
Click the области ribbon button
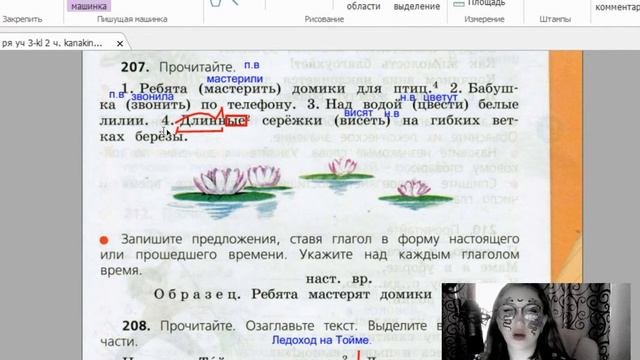(x=363, y=6)
